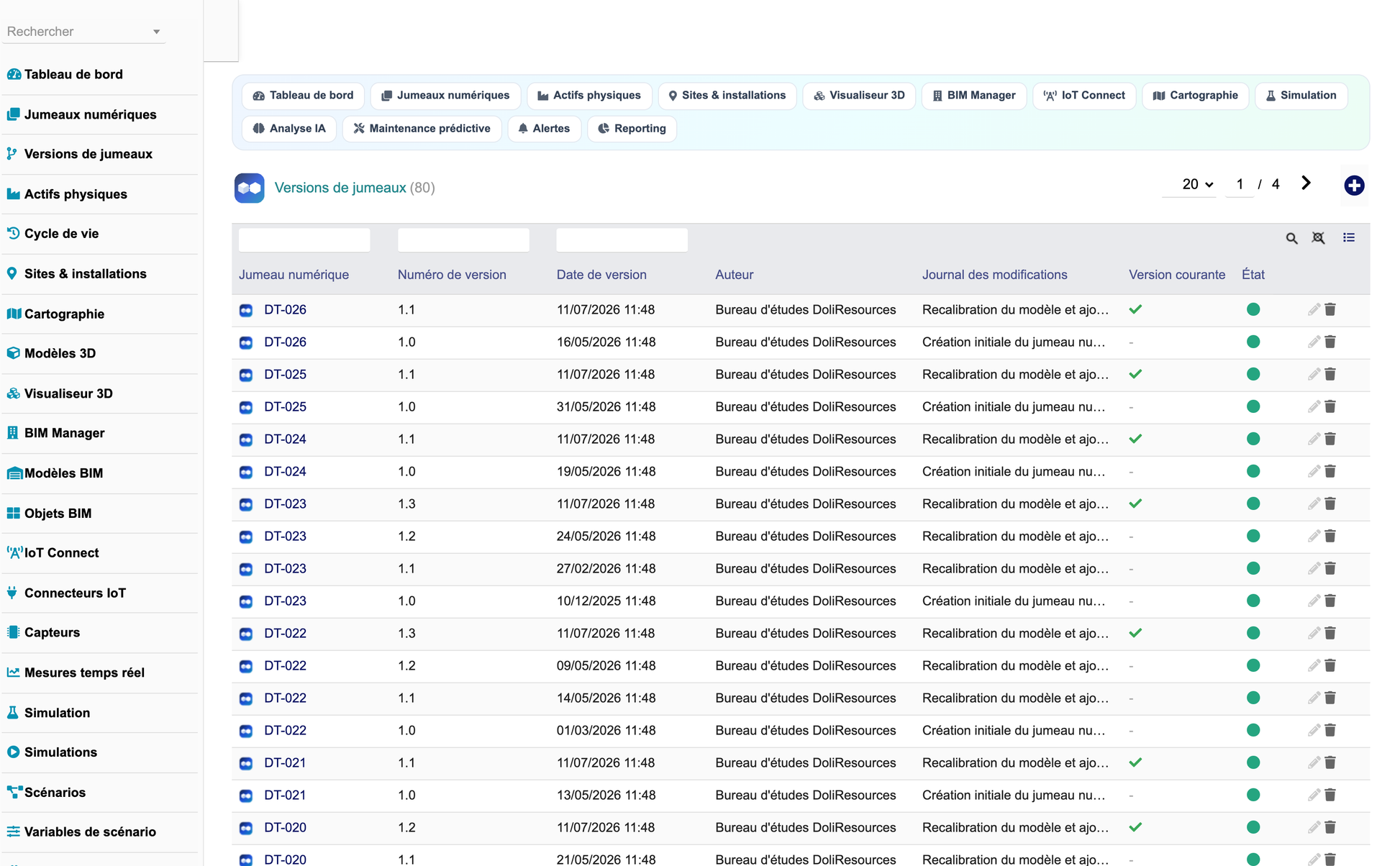Focus the Date de version filter field
The image size is (1400, 866).
[x=622, y=240]
